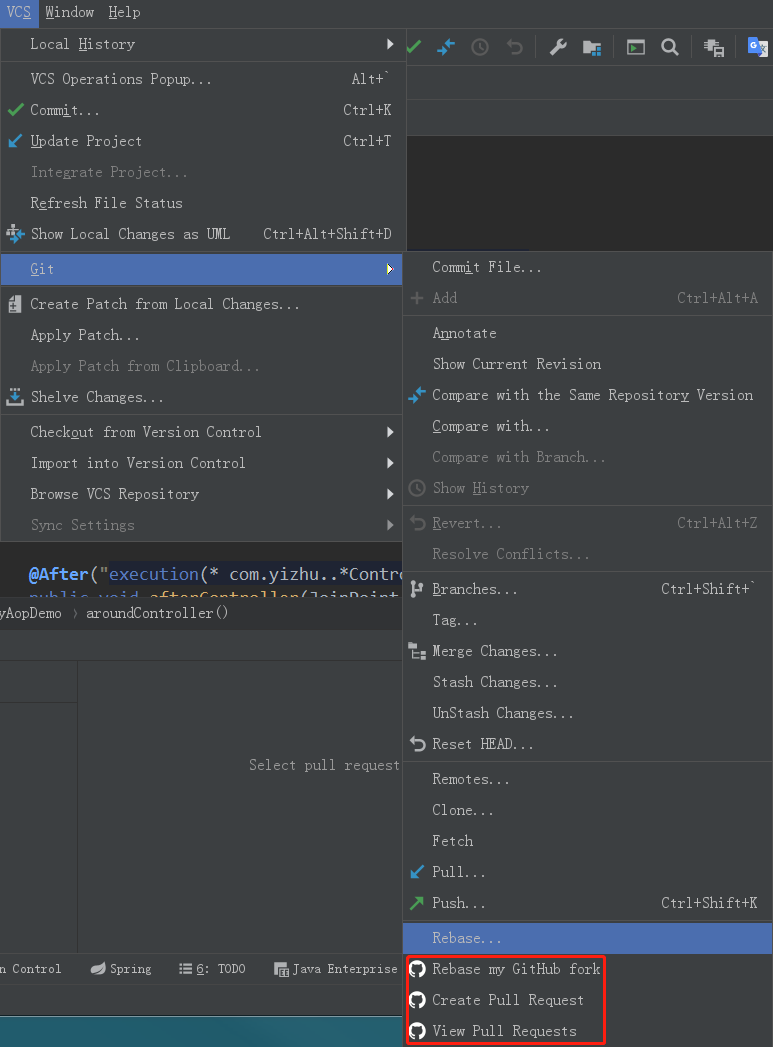773x1047 pixels.
Task: Select View Pull Requests menu entry
Action: point(503,1031)
